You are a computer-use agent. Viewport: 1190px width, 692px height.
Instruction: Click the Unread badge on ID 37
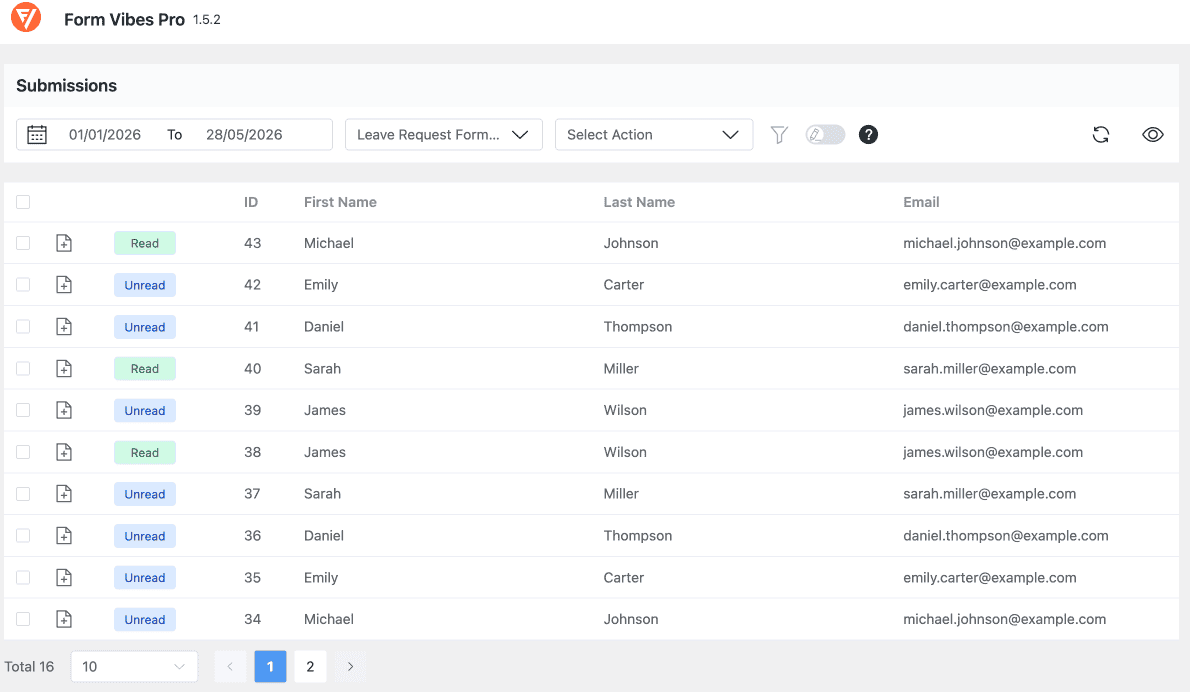point(145,494)
